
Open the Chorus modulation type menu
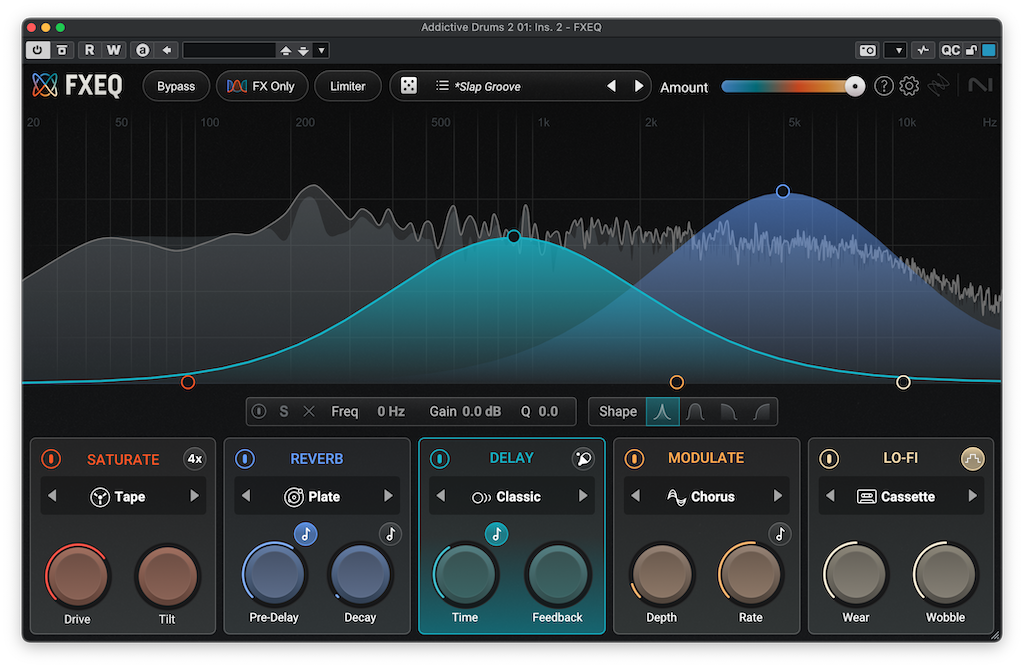pyautogui.click(x=701, y=497)
